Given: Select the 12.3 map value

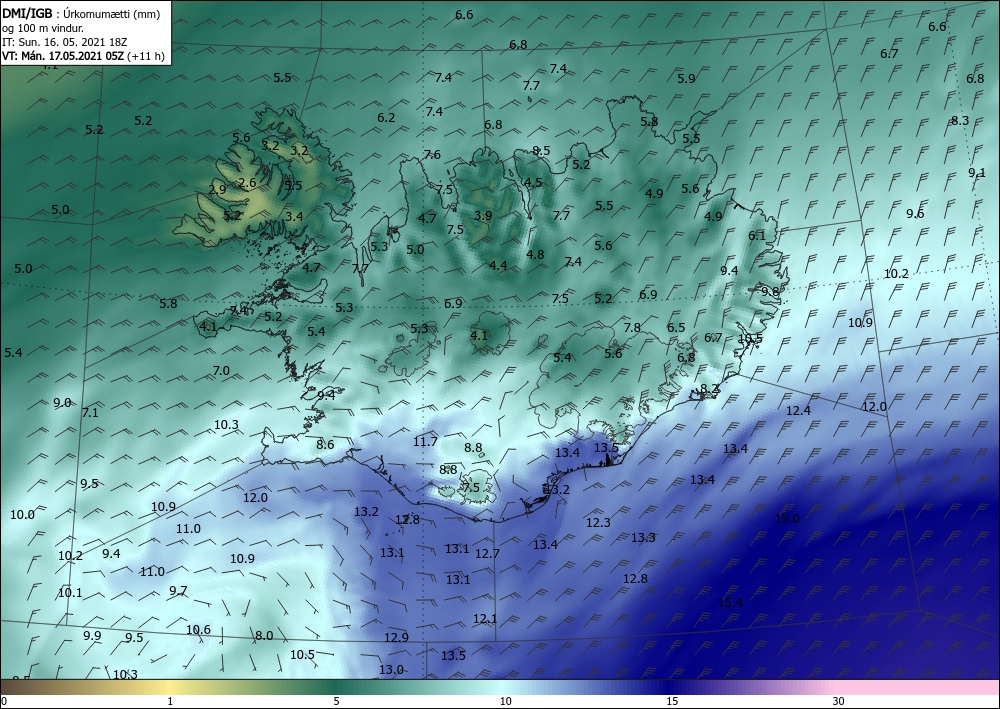Looking at the screenshot, I should coord(598,523).
